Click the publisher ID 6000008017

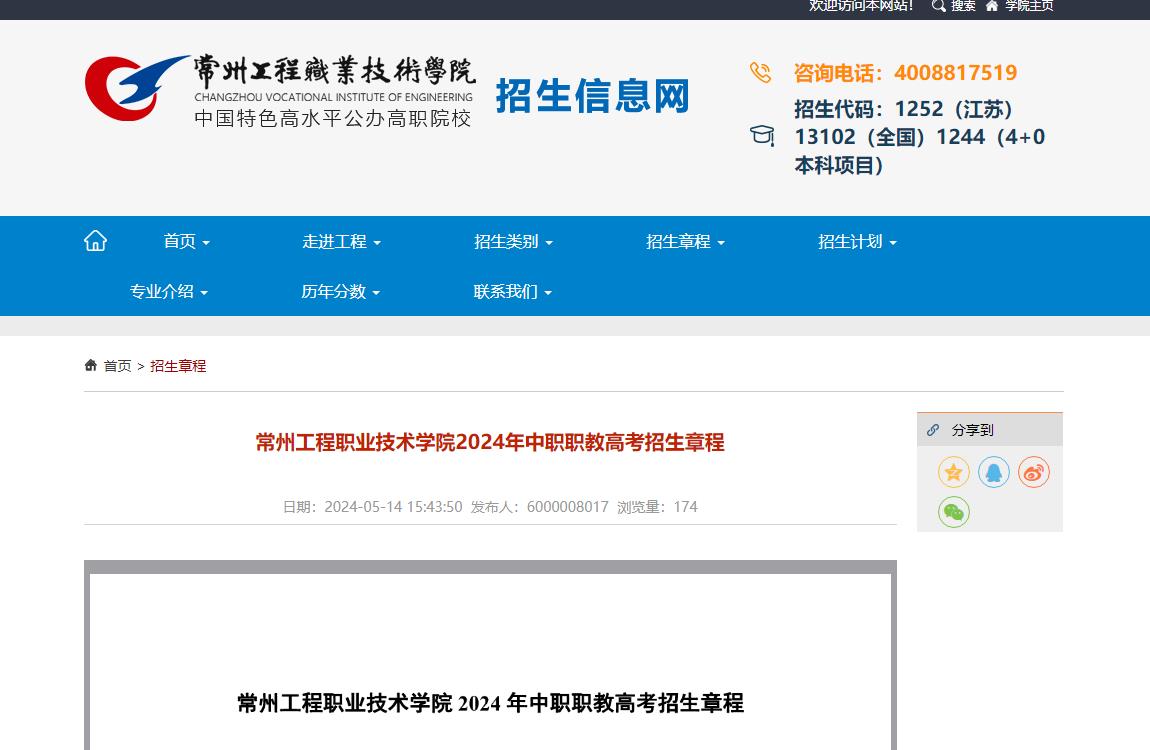pos(568,507)
